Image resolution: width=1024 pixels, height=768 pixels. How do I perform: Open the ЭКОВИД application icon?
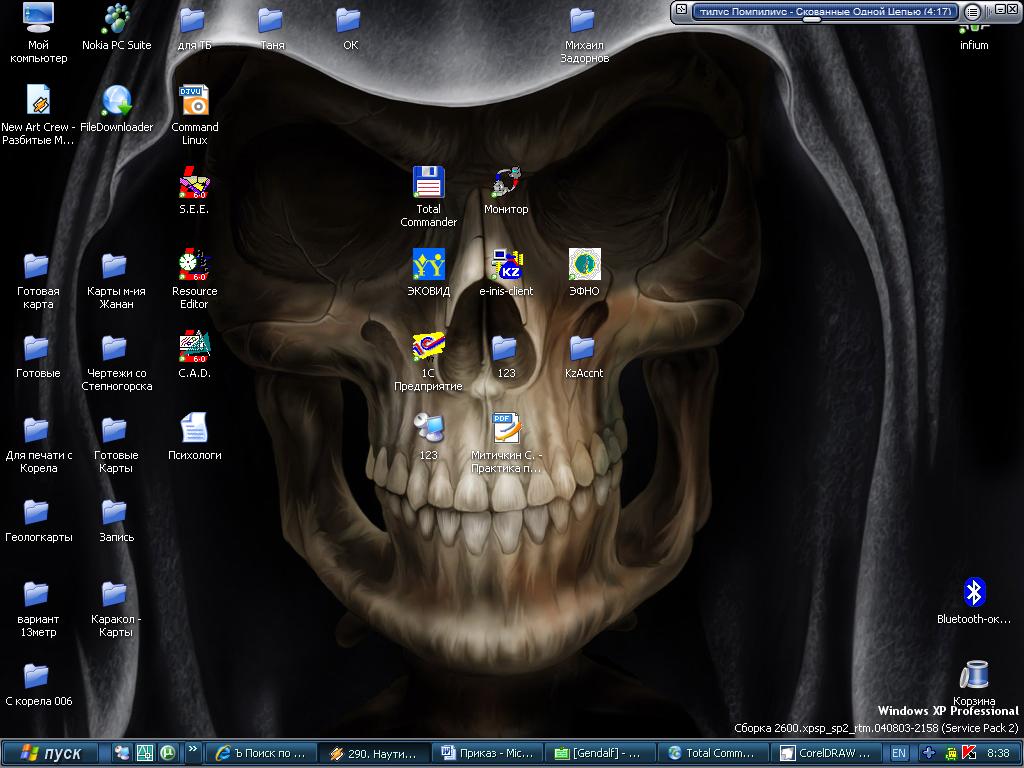coord(428,265)
